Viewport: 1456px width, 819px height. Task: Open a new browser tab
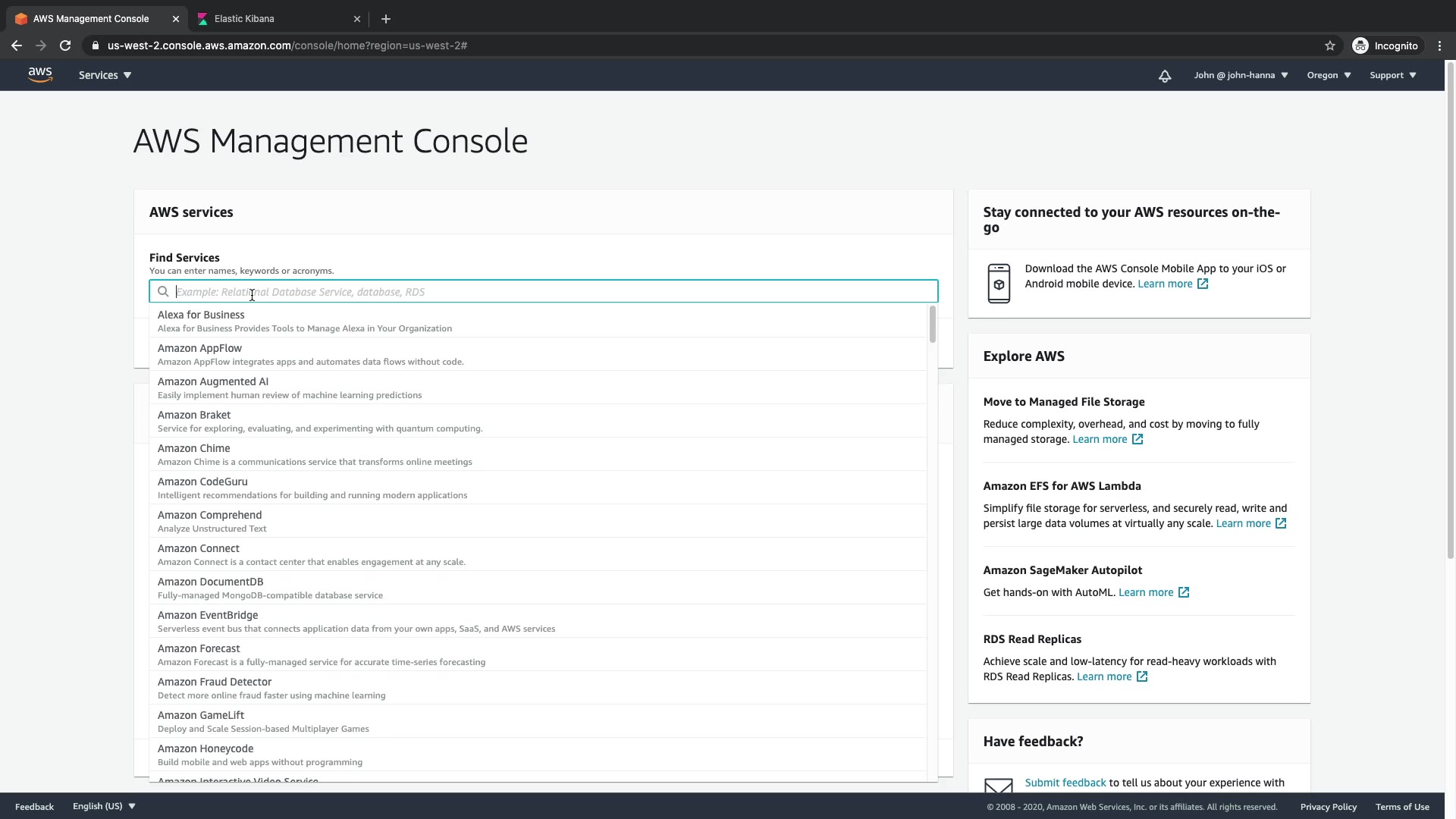pyautogui.click(x=385, y=19)
